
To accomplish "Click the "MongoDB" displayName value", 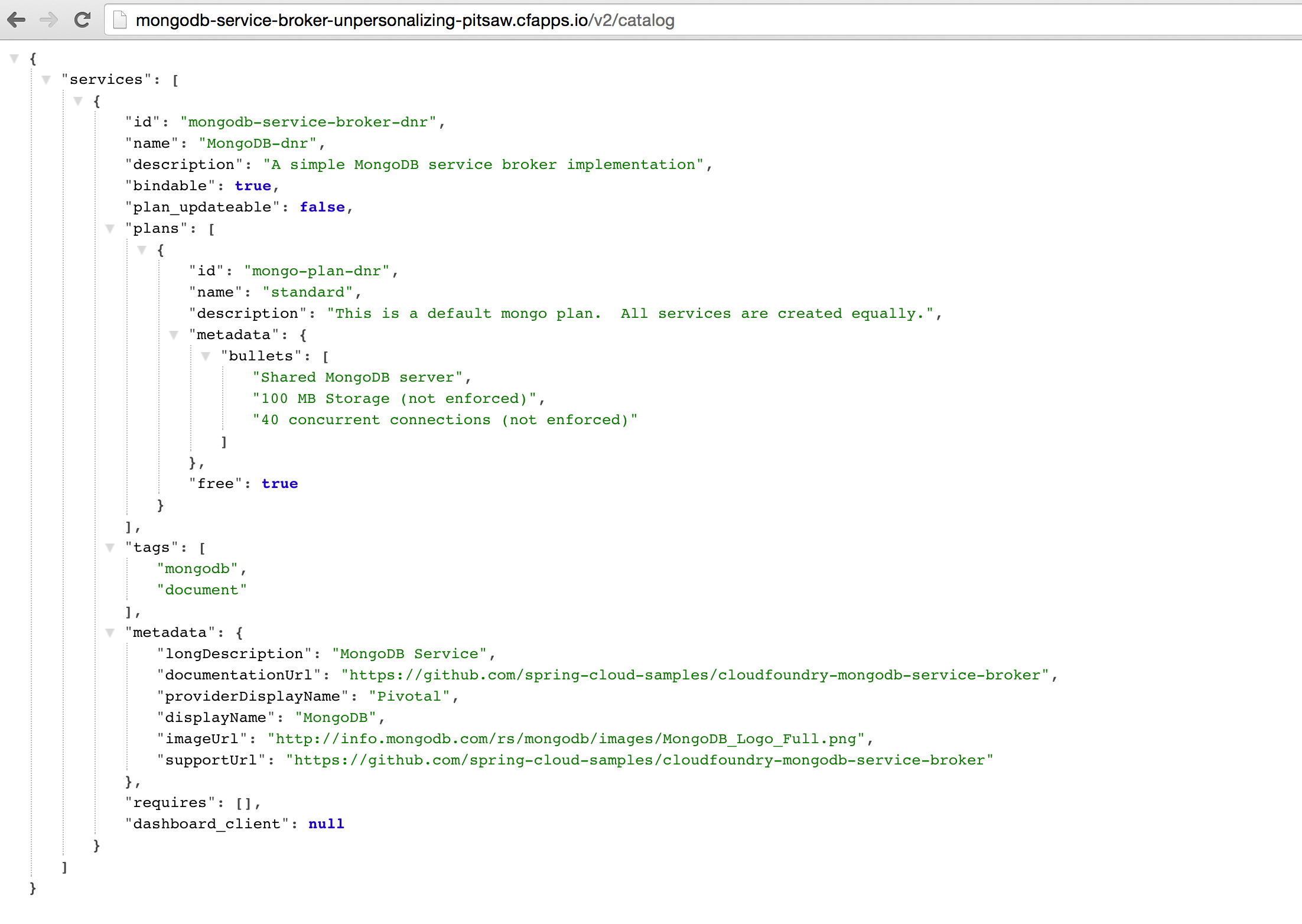I will [336, 718].
